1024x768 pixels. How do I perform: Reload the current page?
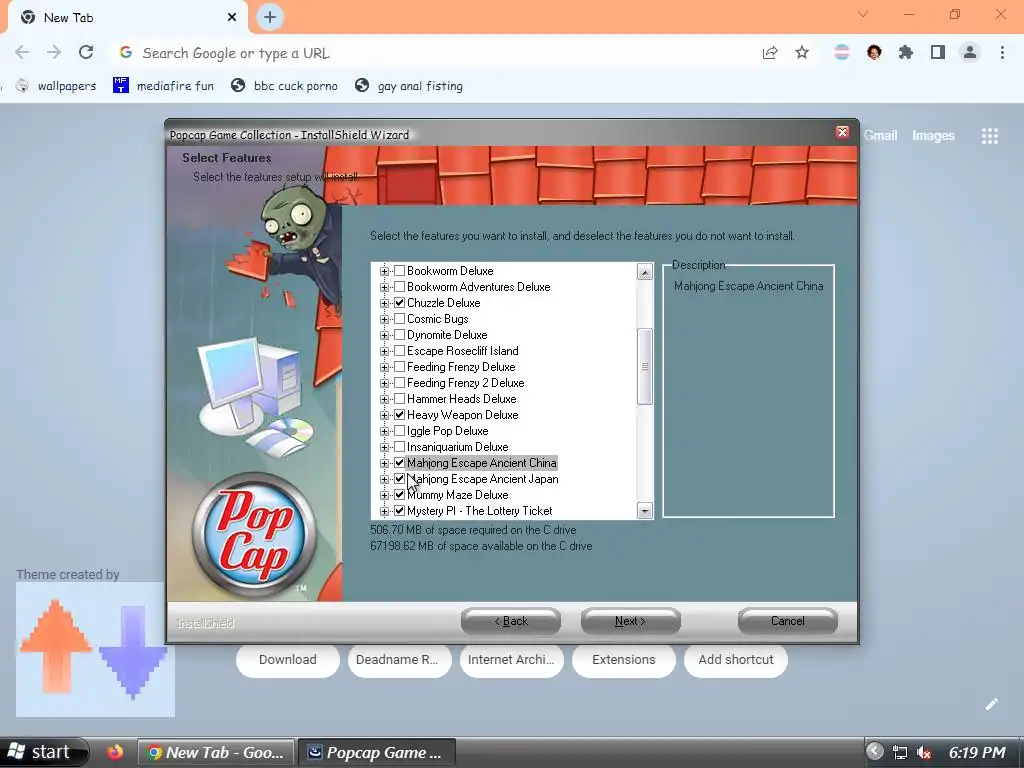click(86, 53)
